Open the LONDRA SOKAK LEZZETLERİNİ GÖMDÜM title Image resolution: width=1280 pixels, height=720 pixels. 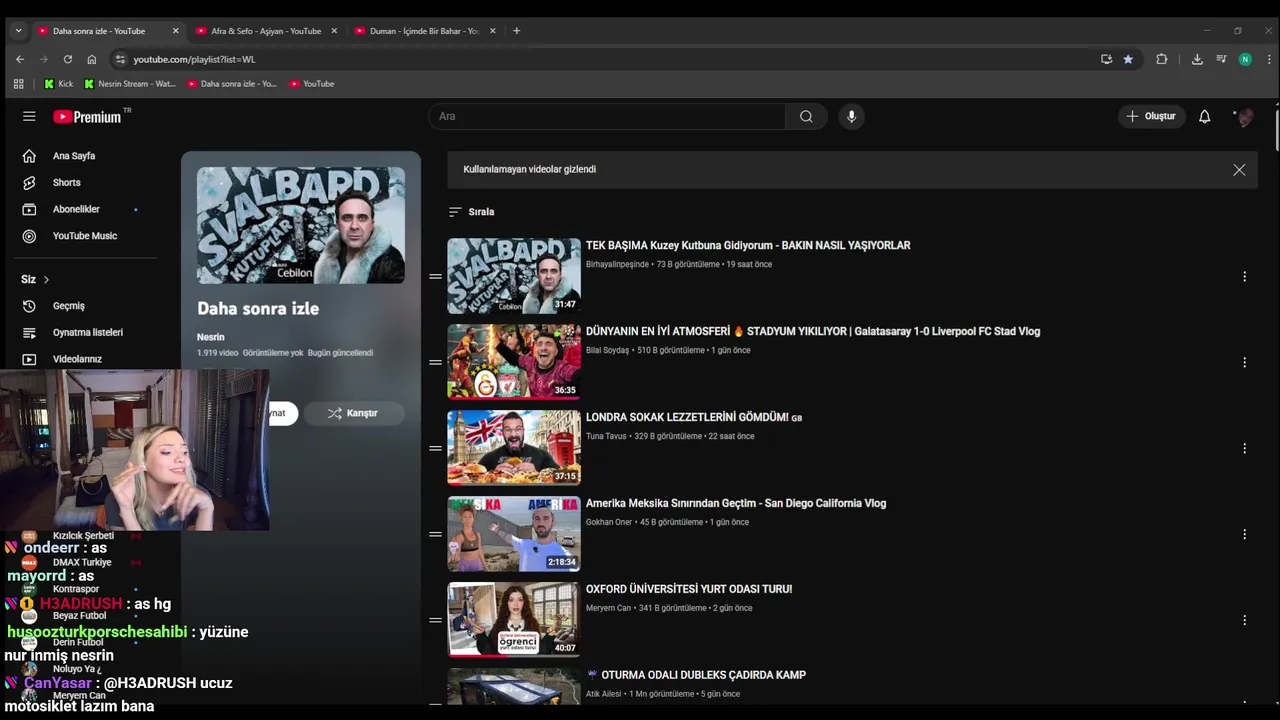coord(694,417)
